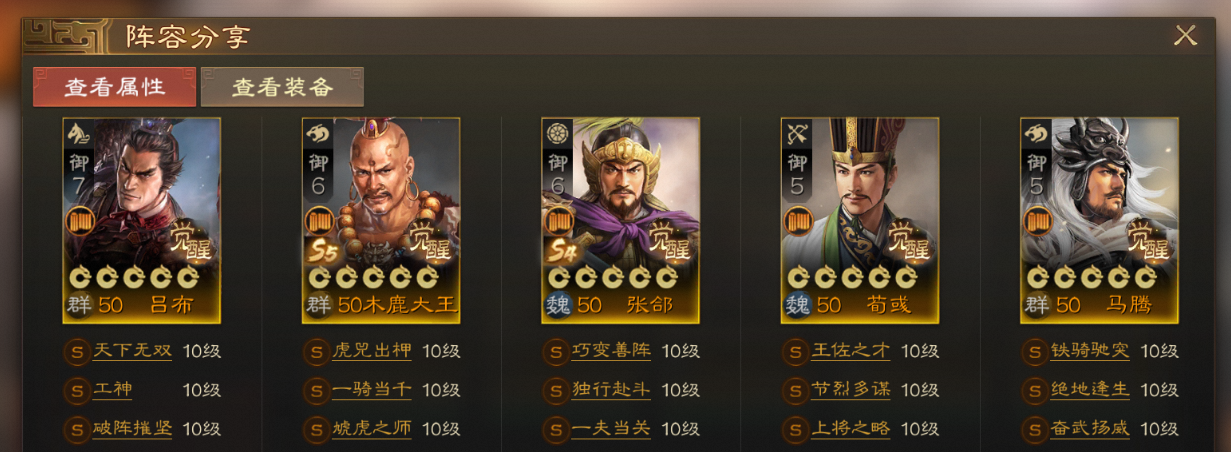
Task: Click the S-rank icon beside 天下无双
Action: tap(76, 352)
